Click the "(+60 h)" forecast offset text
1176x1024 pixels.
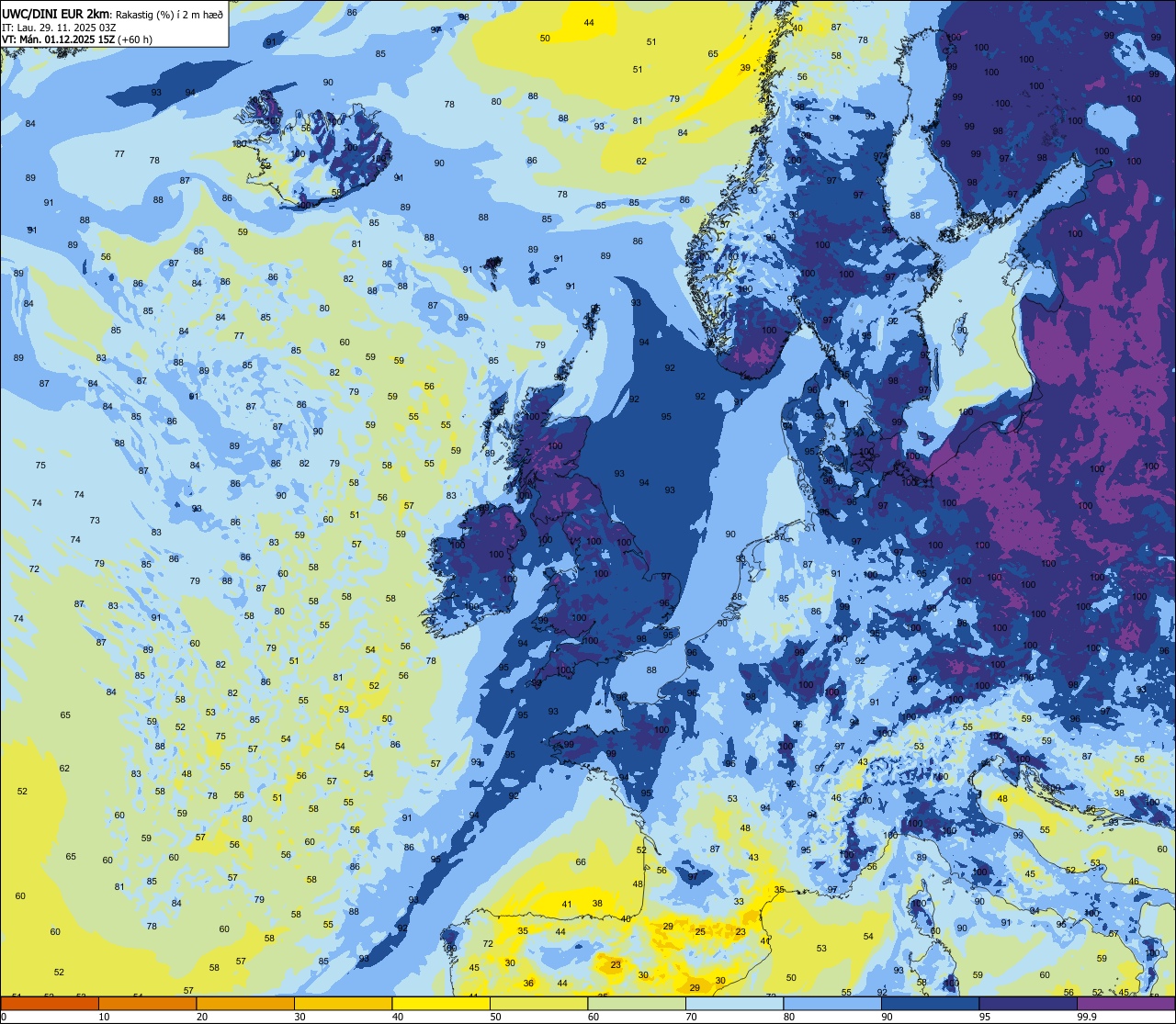tap(134, 39)
